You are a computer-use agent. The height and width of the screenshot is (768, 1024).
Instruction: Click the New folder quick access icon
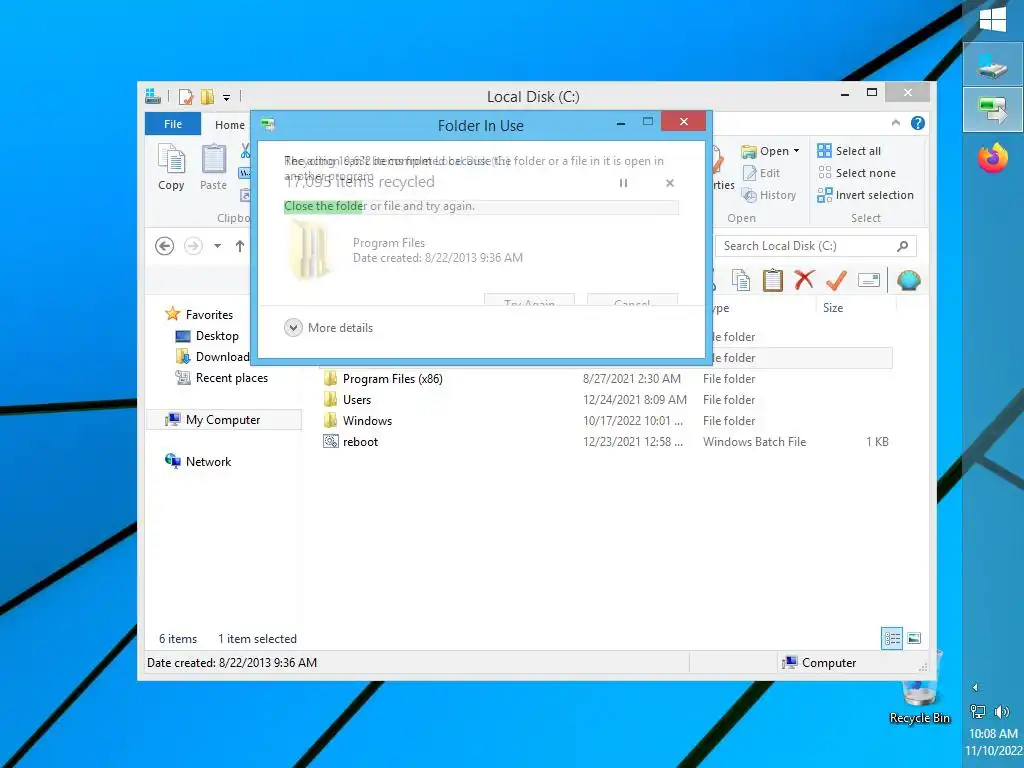208,97
